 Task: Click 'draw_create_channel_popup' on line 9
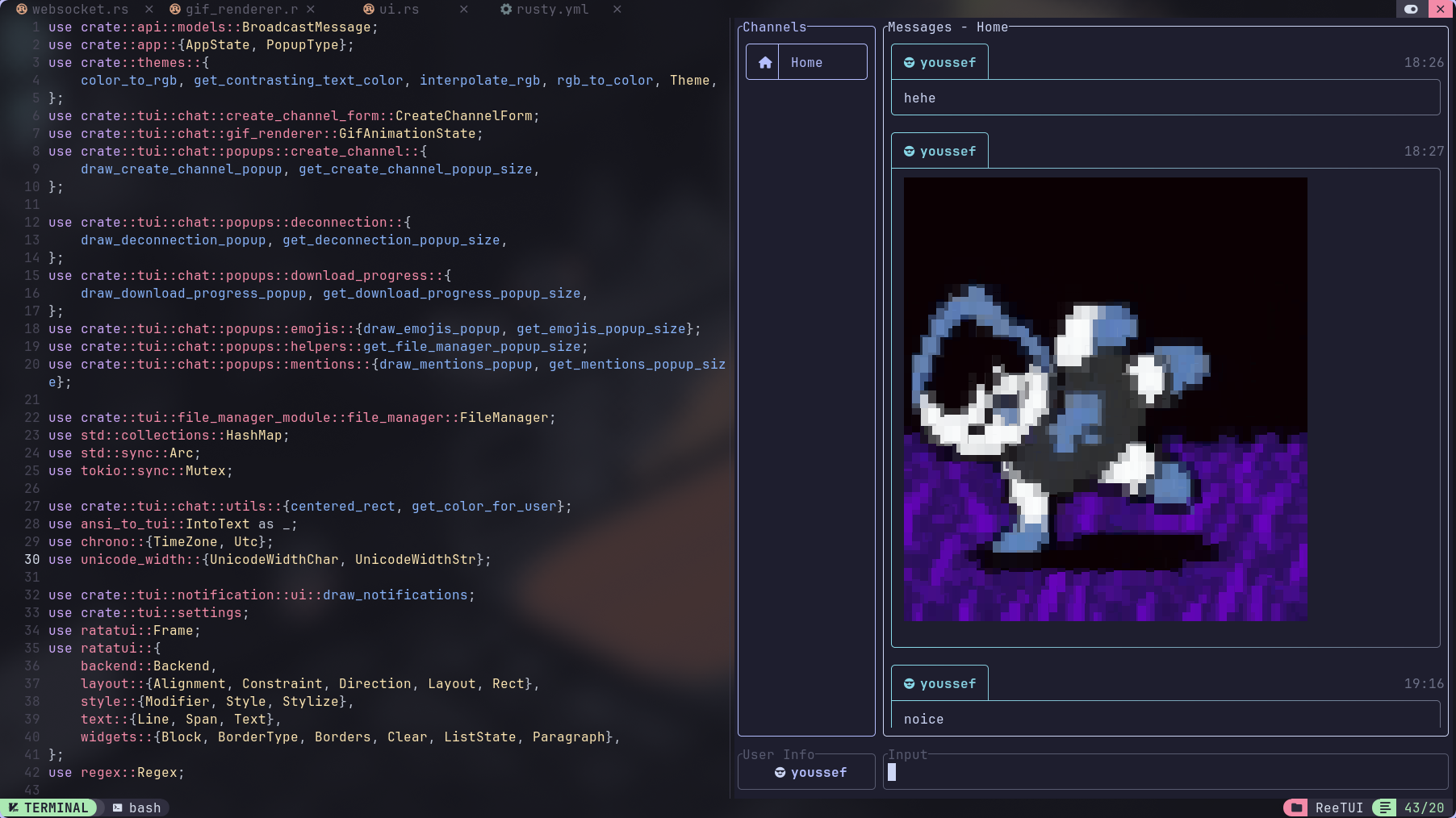(x=181, y=169)
